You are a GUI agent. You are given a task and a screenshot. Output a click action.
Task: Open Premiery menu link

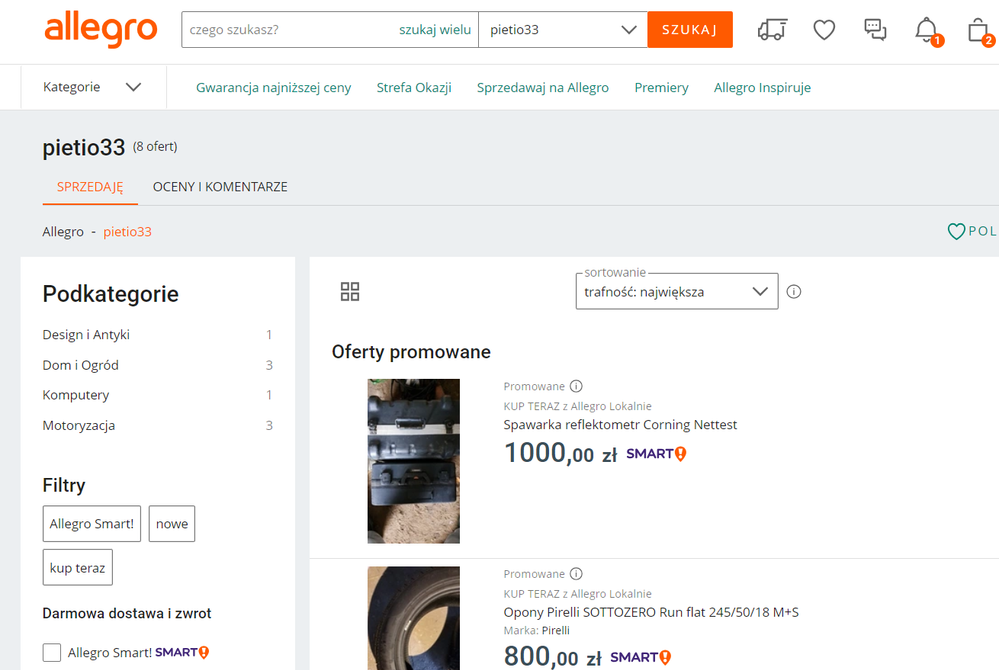tap(661, 87)
